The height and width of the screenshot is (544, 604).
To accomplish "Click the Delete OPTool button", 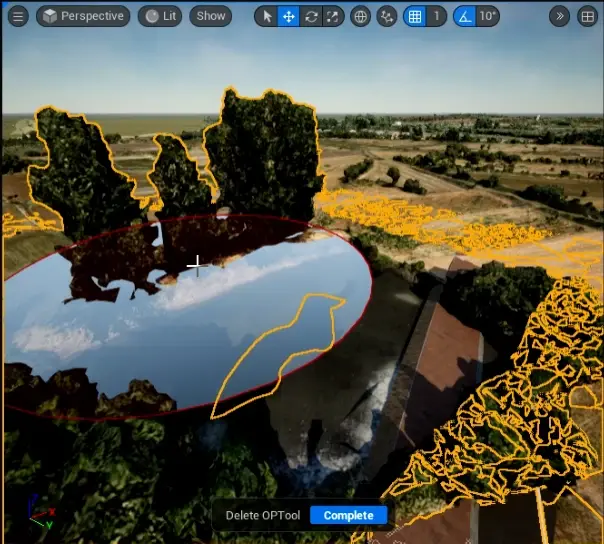I will [263, 515].
